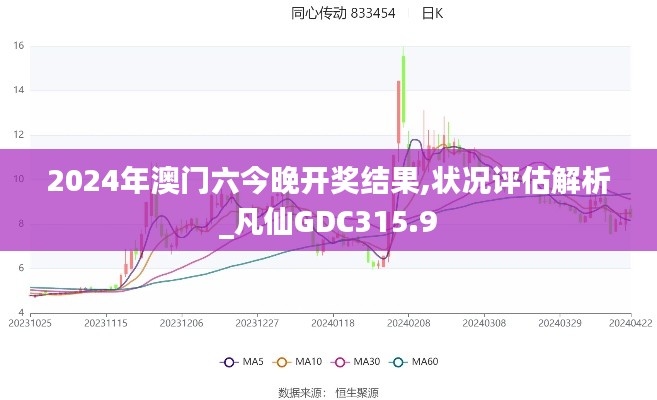Click the 20231206 date axis label
The height and width of the screenshot is (400, 657).
(x=181, y=323)
